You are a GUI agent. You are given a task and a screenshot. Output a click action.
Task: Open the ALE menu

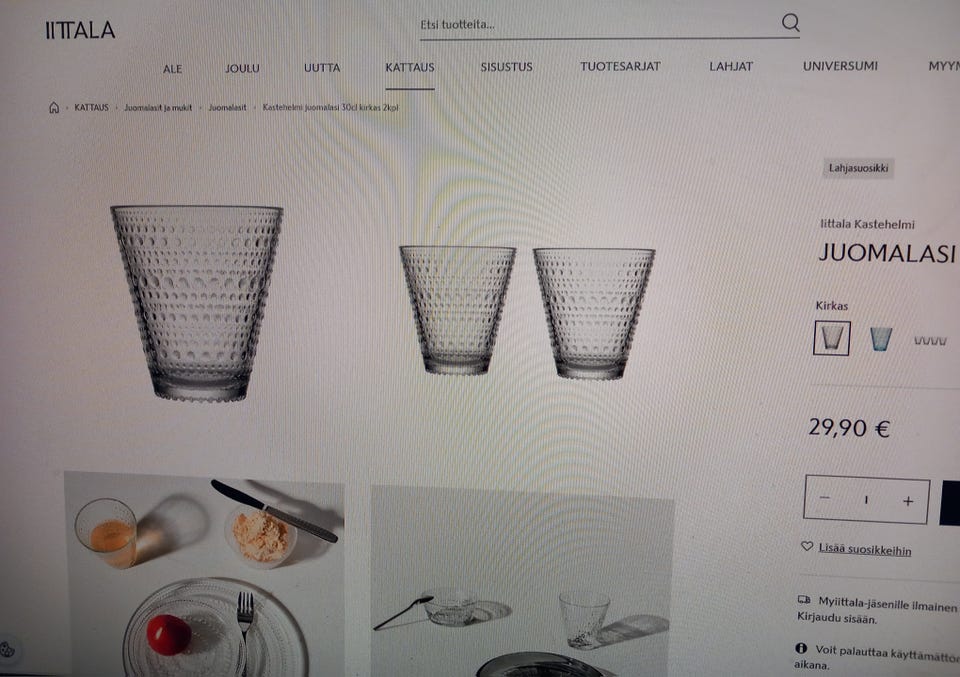click(173, 69)
